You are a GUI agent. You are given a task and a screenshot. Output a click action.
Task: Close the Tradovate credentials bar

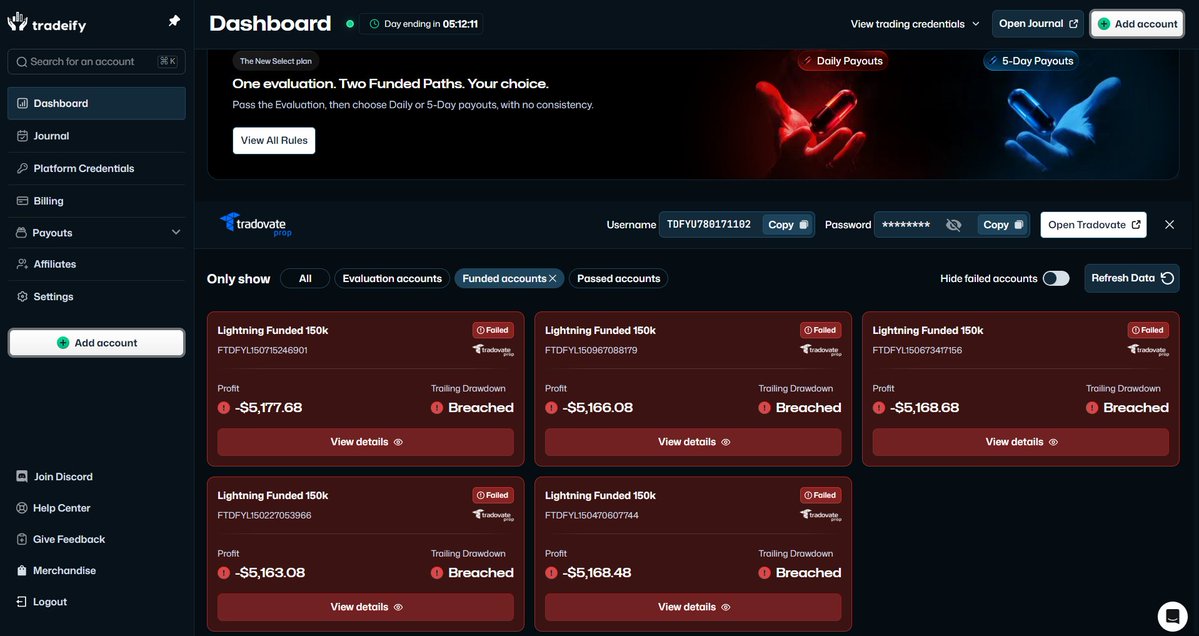coord(1169,225)
